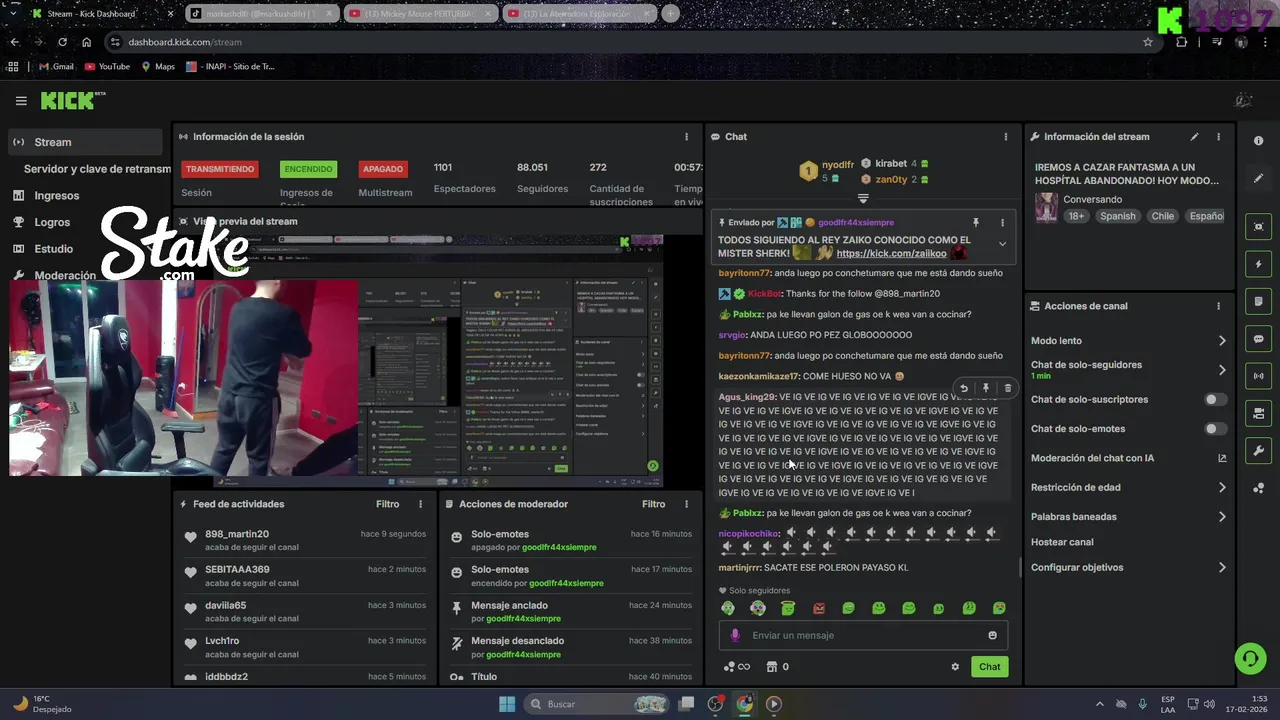Pin the Agus_king29 message
Image resolution: width=1280 pixels, height=720 pixels.
click(x=986, y=388)
